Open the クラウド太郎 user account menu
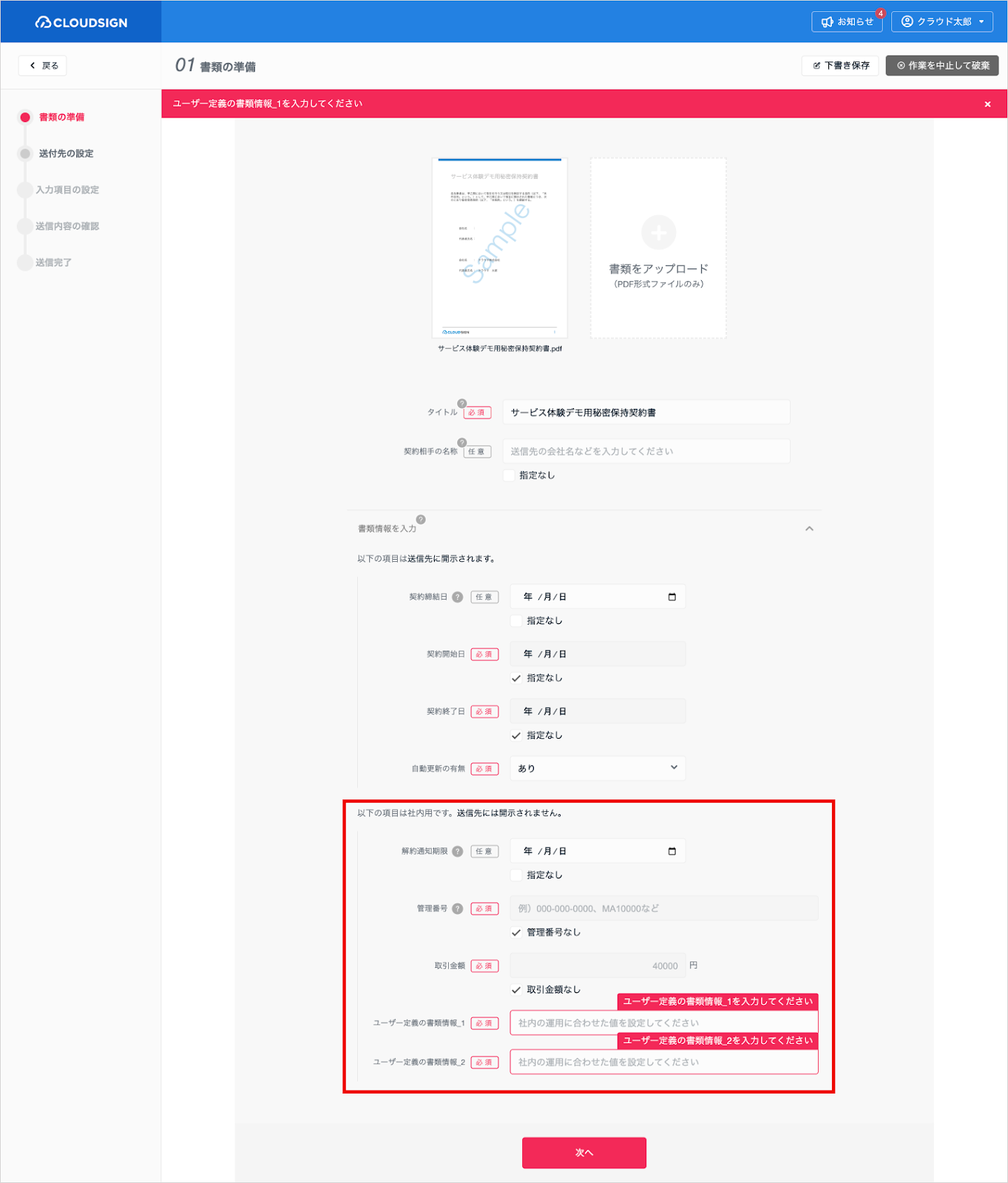 942,21
